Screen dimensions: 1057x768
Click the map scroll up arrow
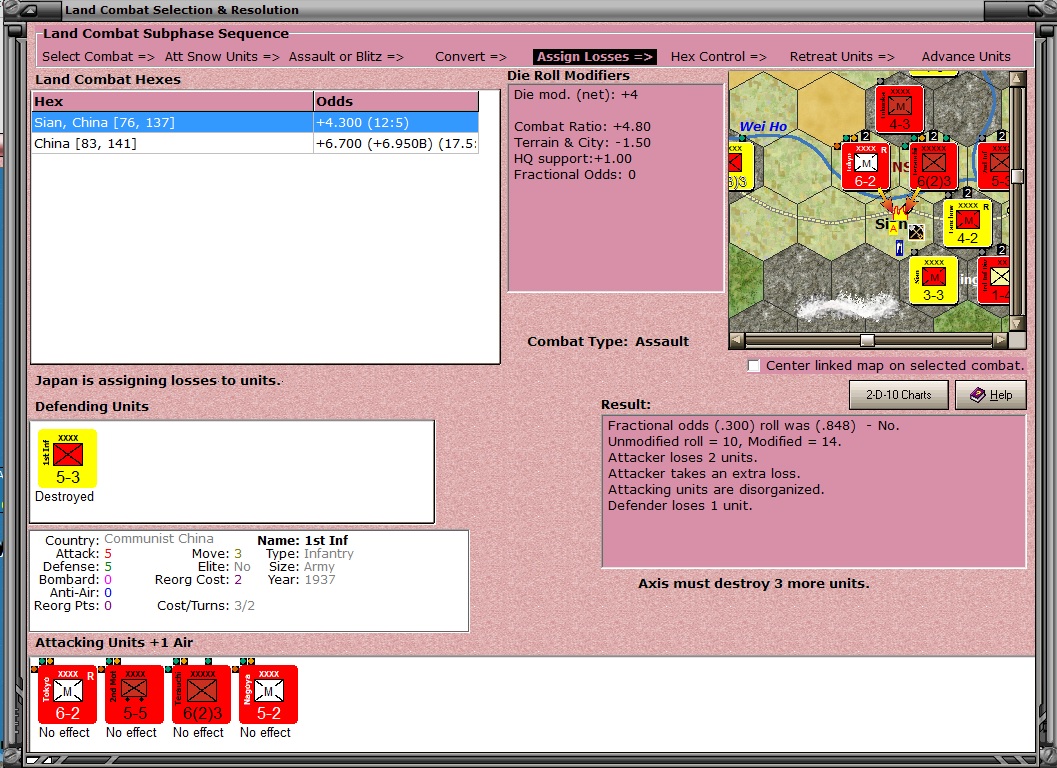click(1017, 79)
